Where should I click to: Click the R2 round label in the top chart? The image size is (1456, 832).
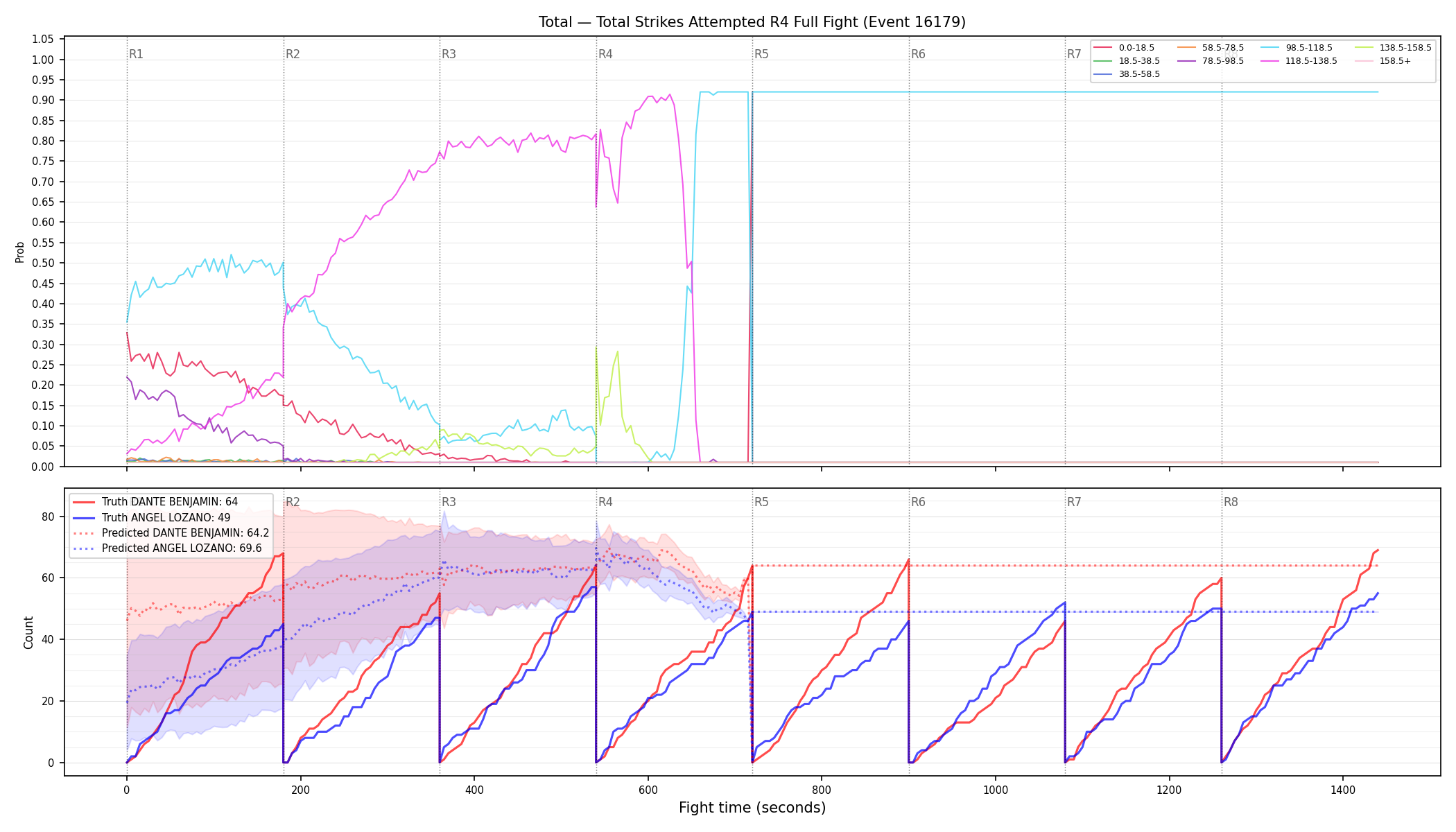(x=293, y=54)
